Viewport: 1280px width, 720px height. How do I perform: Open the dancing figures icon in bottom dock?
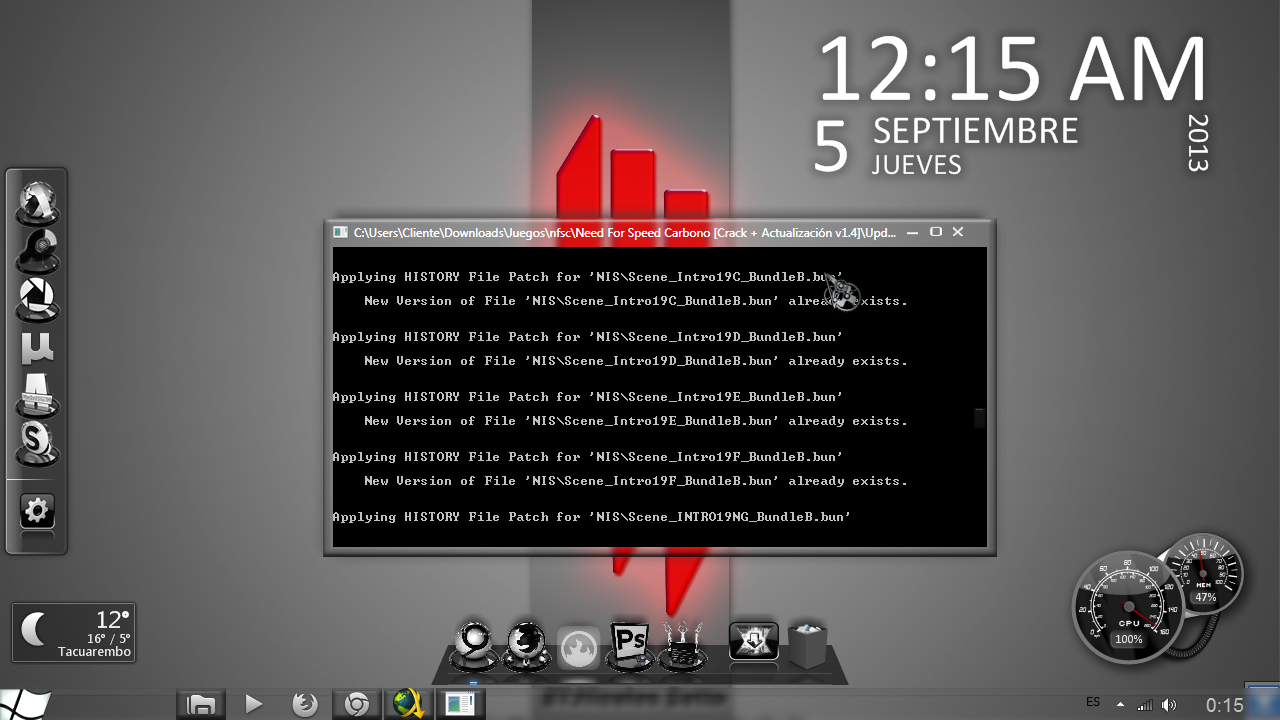(683, 645)
